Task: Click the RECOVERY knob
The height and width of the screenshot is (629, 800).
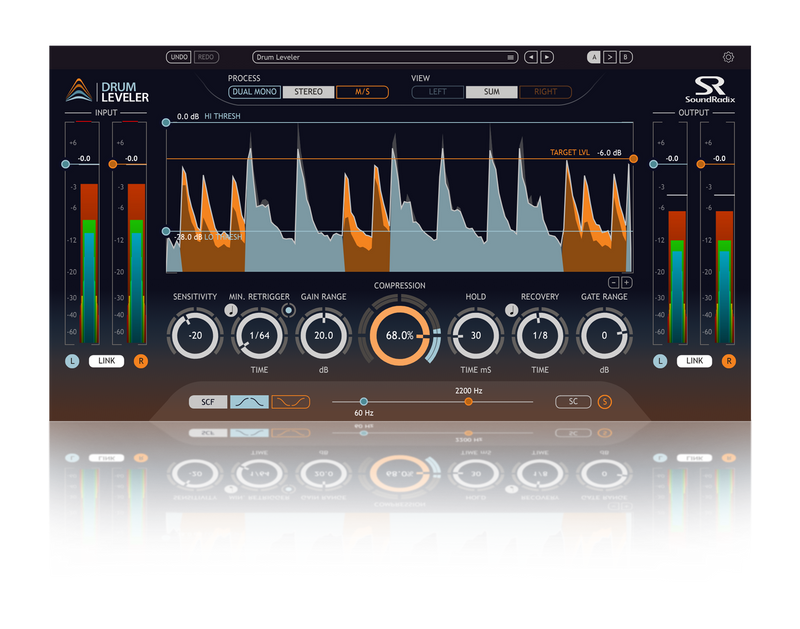Action: [x=540, y=335]
